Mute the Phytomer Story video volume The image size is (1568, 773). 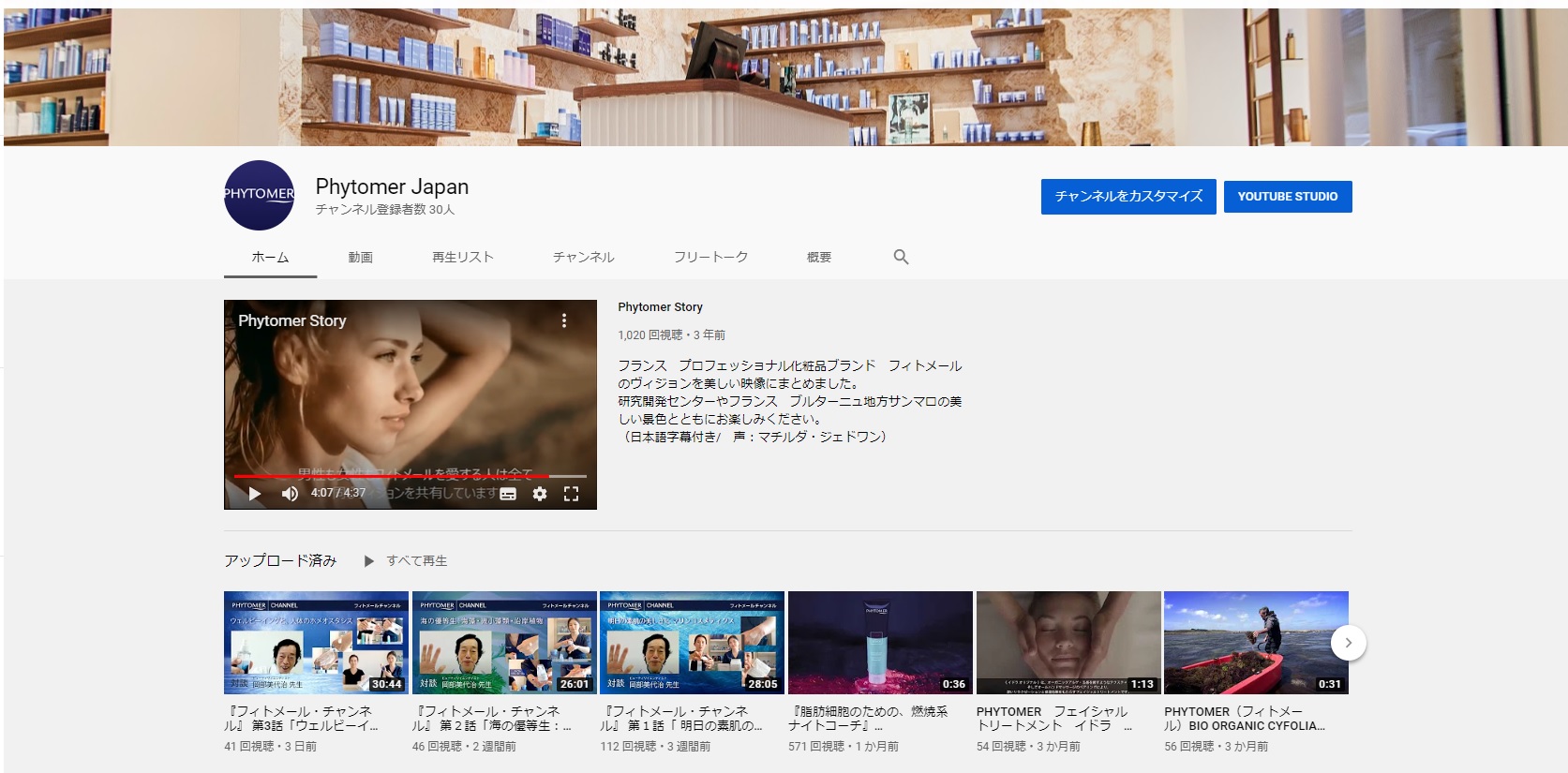point(290,494)
